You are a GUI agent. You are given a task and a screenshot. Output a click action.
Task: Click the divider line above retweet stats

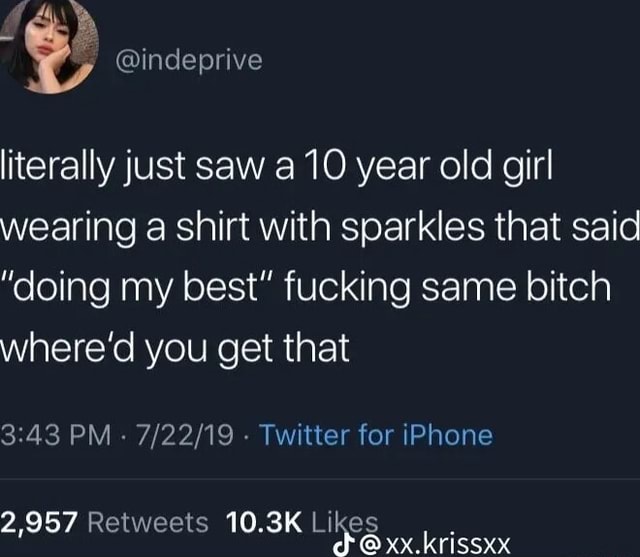point(320,478)
